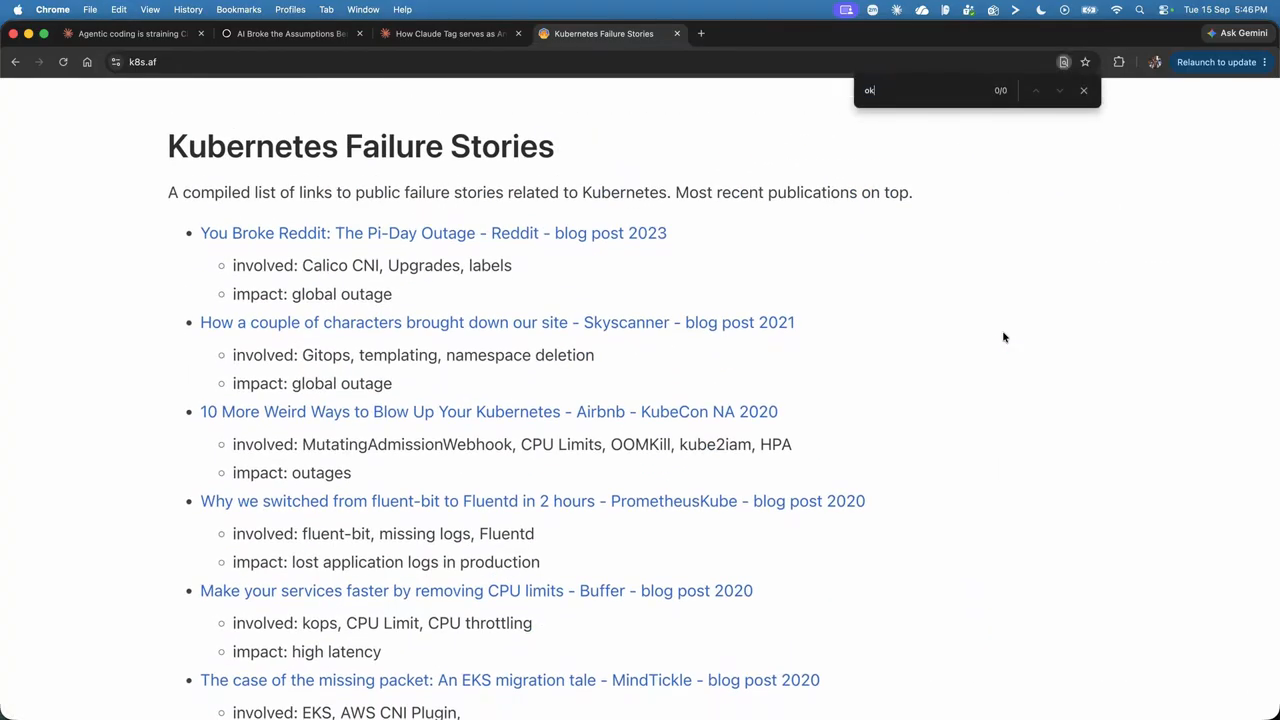Open the site info icon by the URL
The image size is (1280, 720).
(x=116, y=62)
